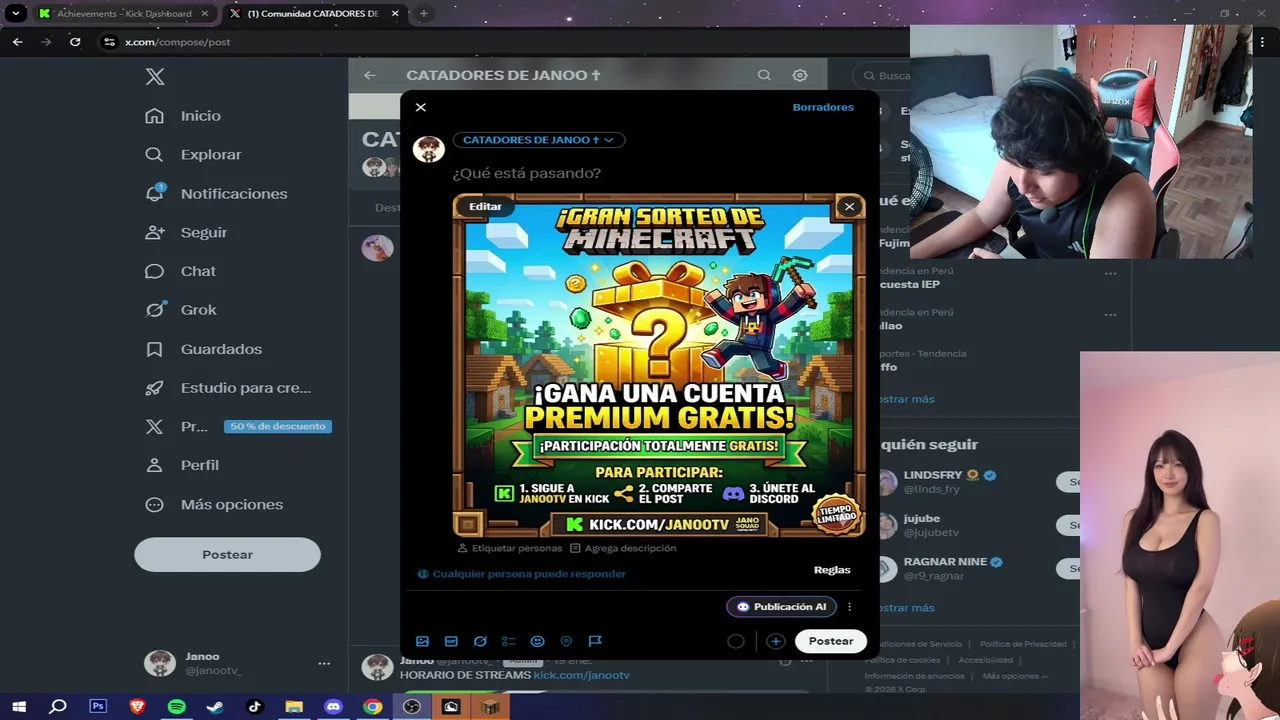Click the 50 % de descuento badge
This screenshot has width=1280, height=720.
click(x=277, y=426)
